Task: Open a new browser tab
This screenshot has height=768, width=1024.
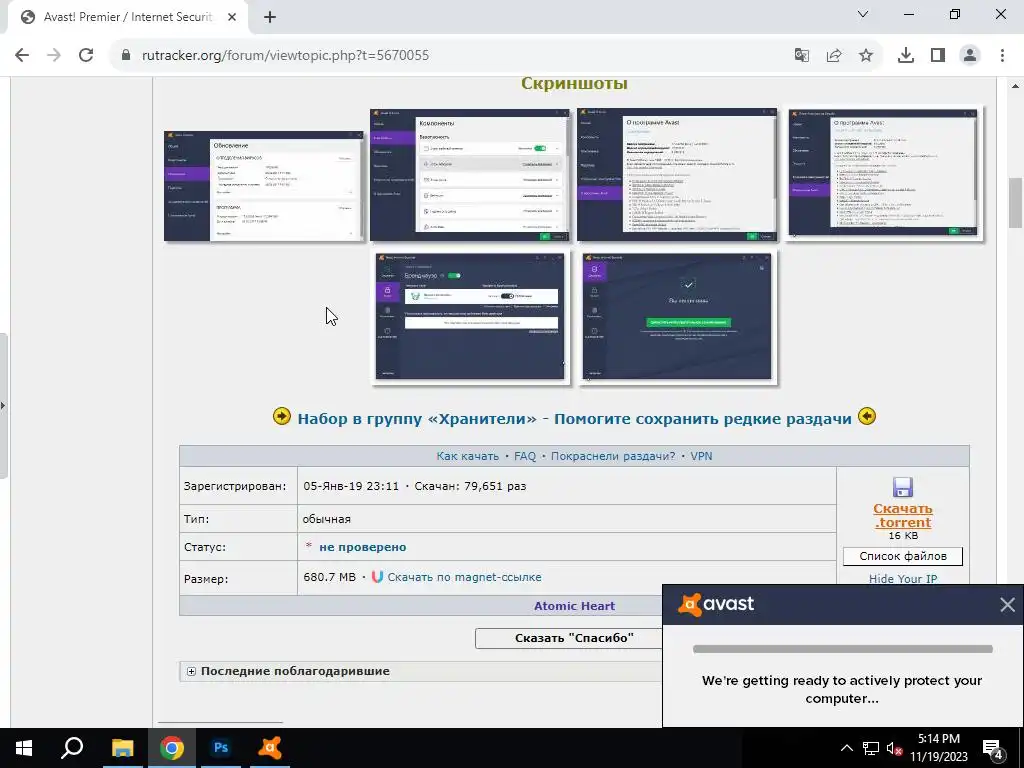Action: point(270,18)
